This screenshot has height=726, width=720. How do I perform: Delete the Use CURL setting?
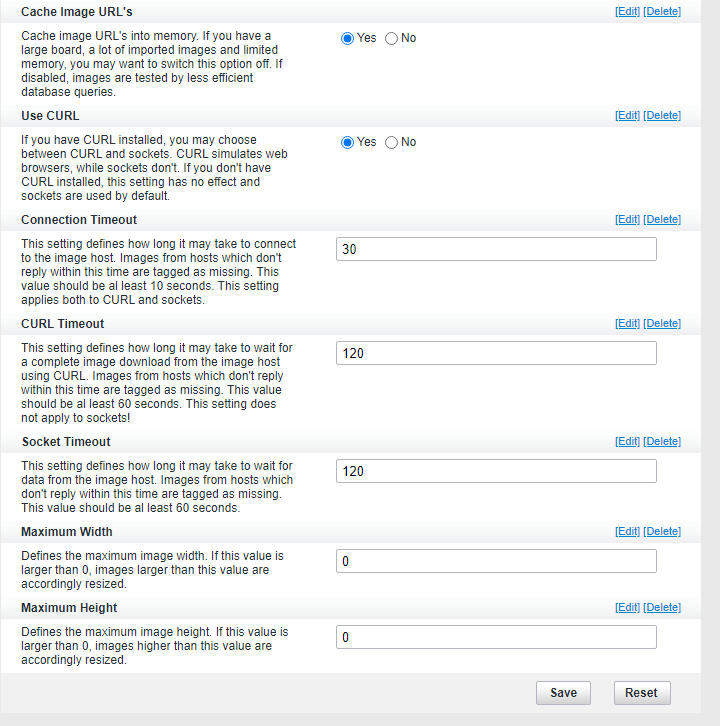pyautogui.click(x=662, y=115)
